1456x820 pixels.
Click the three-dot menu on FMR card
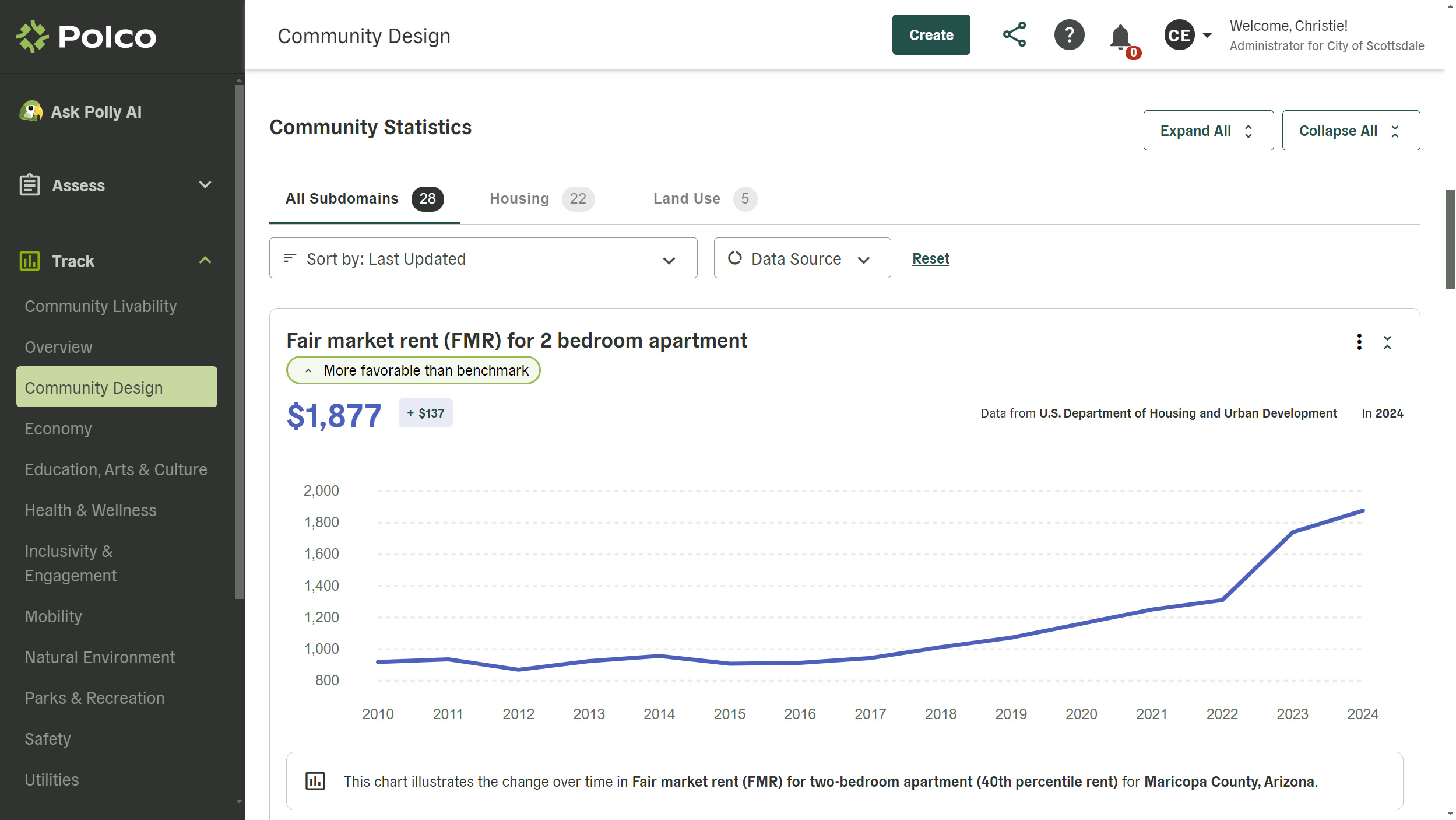tap(1359, 342)
